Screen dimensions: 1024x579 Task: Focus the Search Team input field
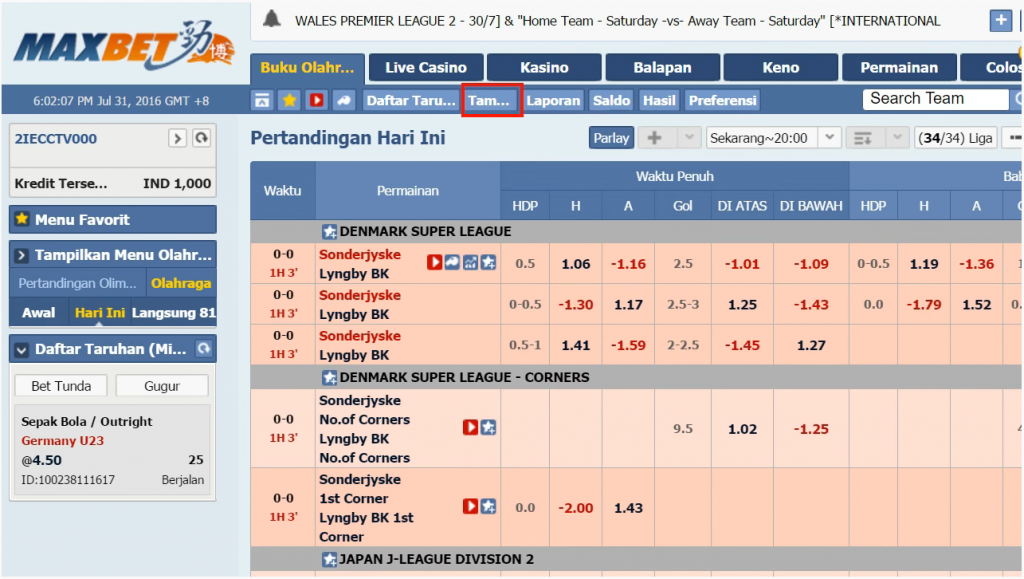click(x=935, y=99)
